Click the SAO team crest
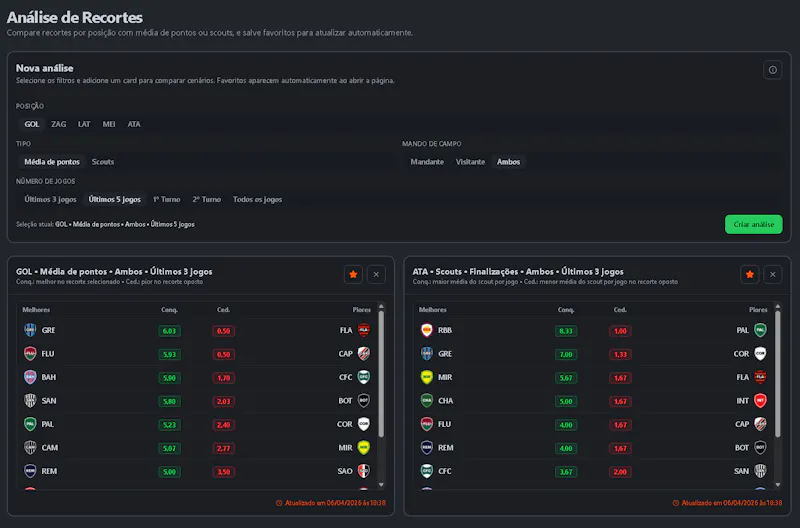 (x=363, y=471)
